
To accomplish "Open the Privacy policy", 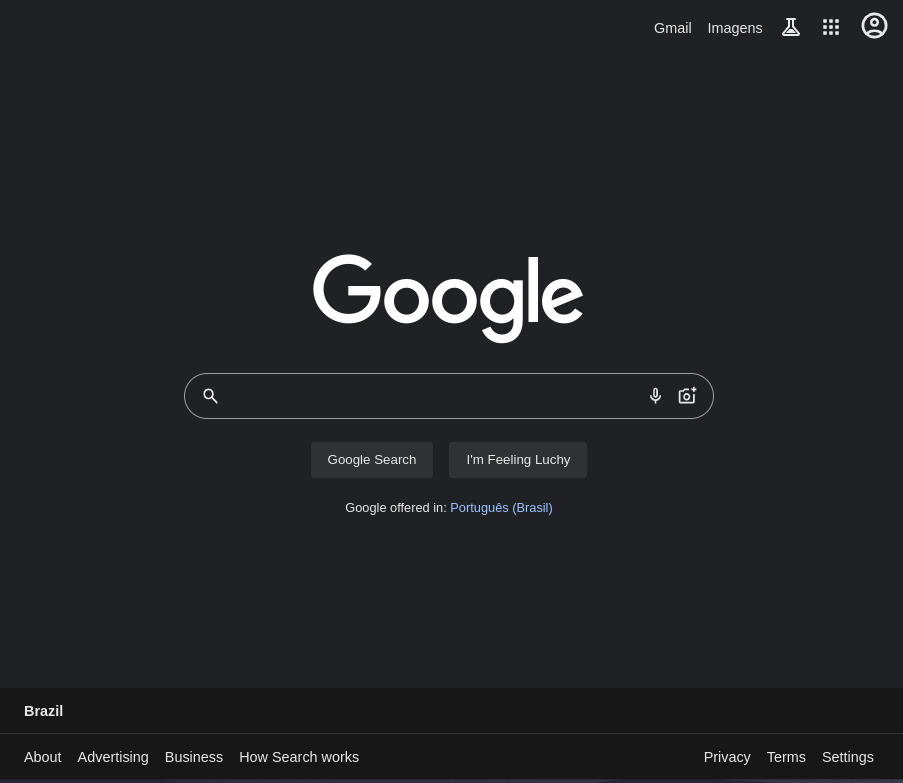I will coord(726,757).
